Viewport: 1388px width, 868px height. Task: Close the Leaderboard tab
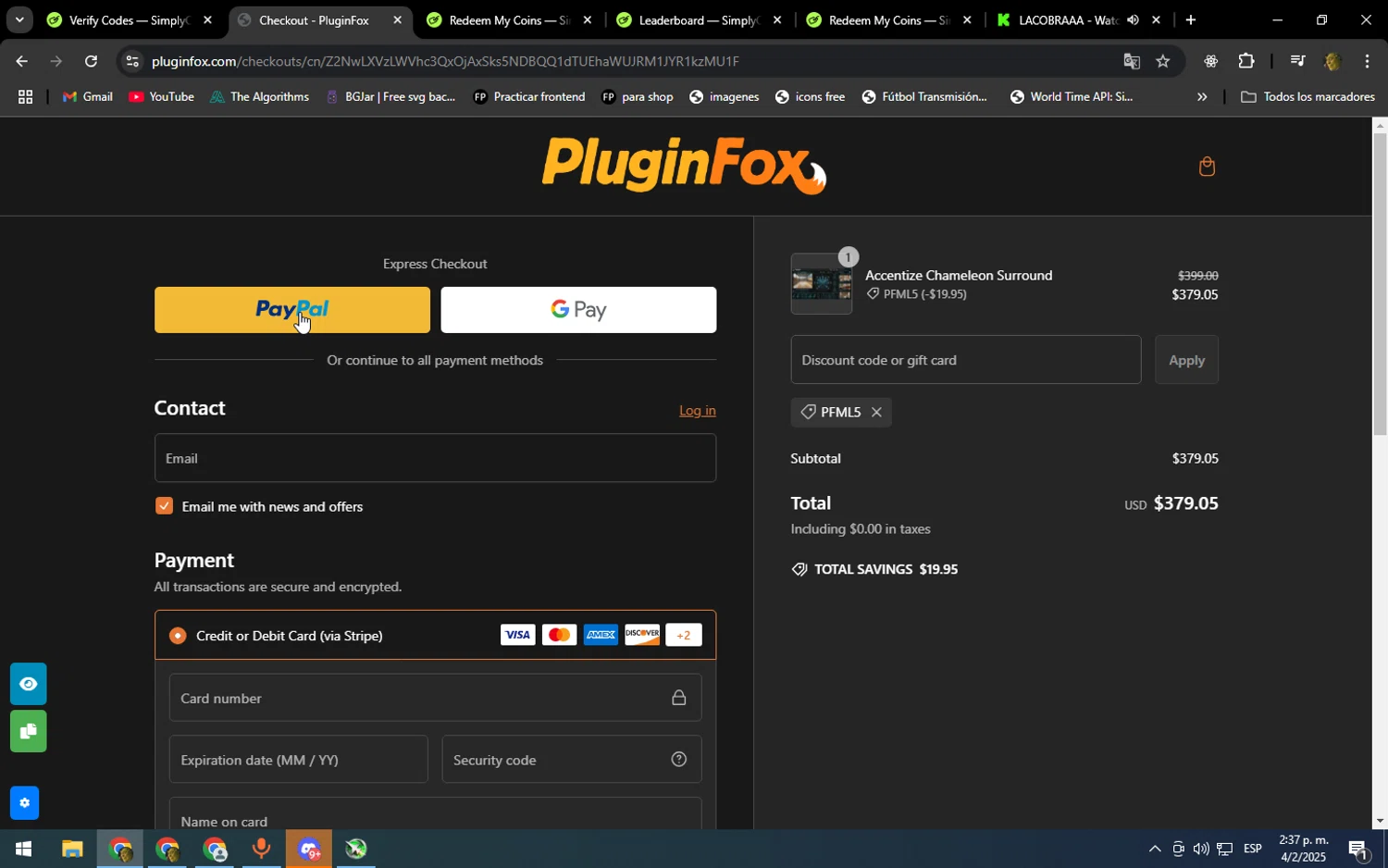(x=777, y=20)
